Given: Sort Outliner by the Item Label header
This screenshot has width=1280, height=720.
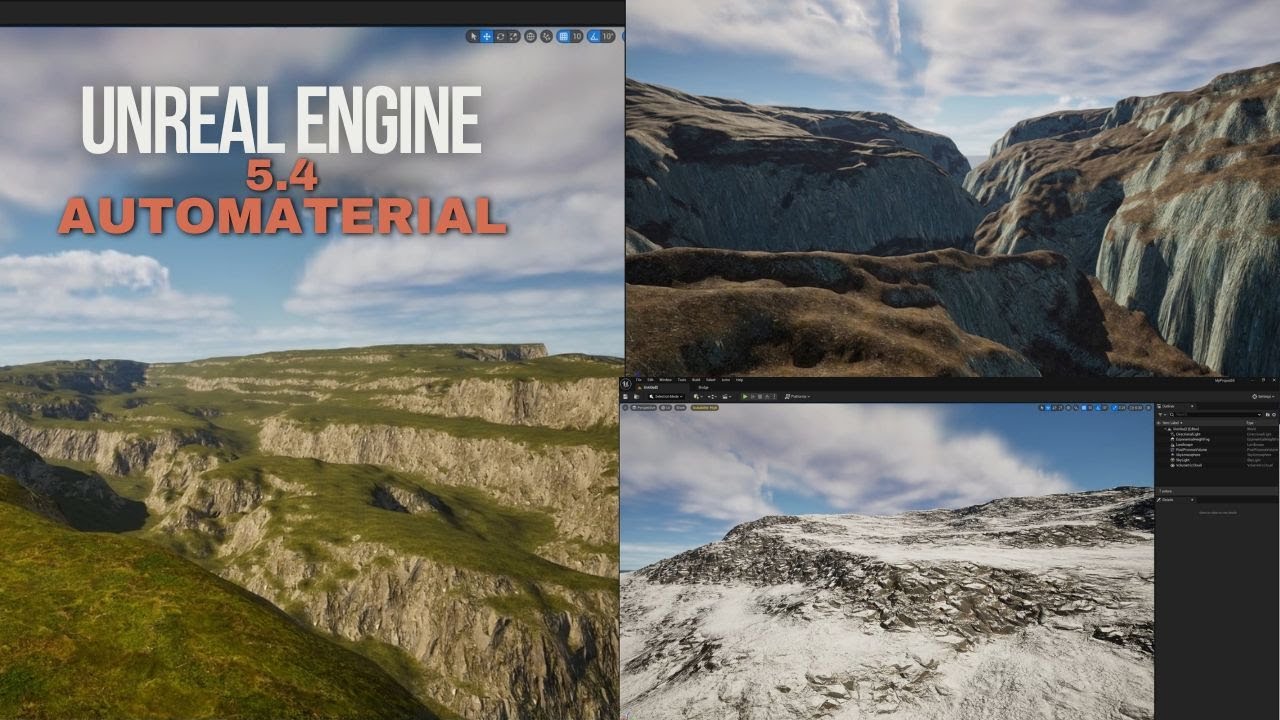Looking at the screenshot, I should tap(1171, 423).
